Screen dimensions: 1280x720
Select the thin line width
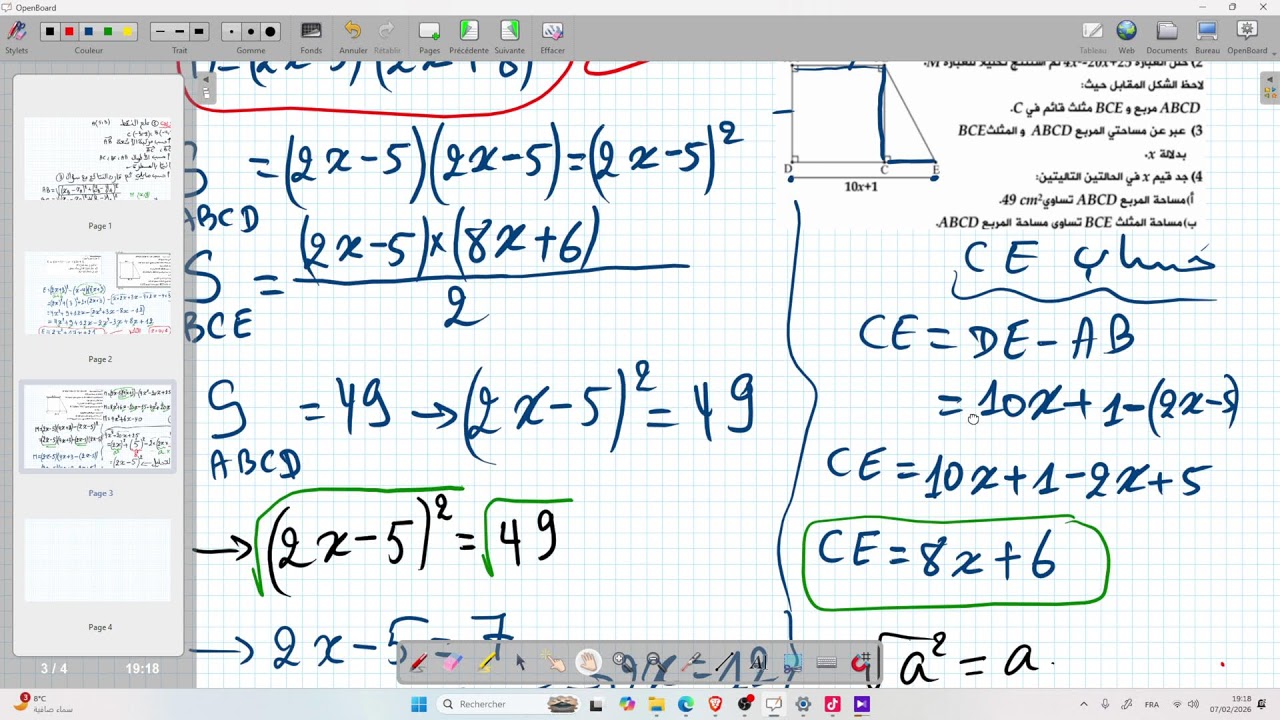[160, 31]
